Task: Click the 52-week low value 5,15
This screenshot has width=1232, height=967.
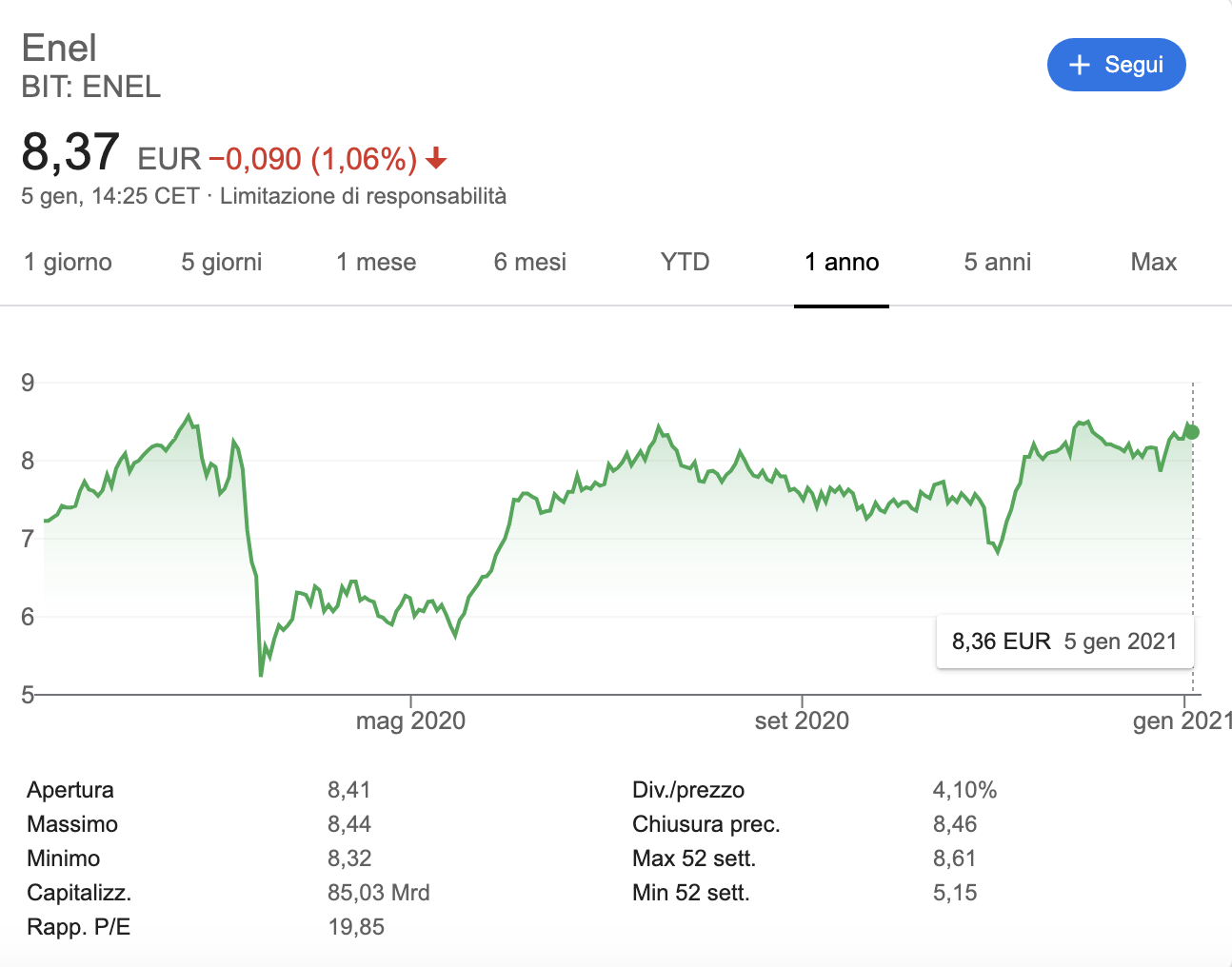Action: point(955,893)
